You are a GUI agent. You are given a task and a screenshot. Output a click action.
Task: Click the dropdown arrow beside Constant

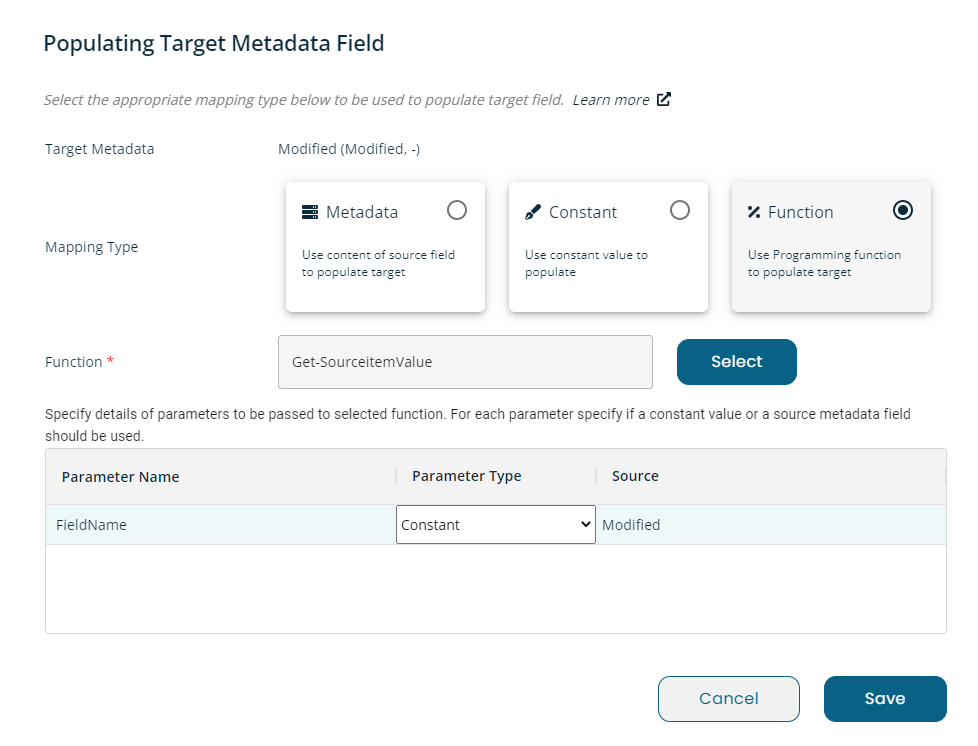coord(586,525)
